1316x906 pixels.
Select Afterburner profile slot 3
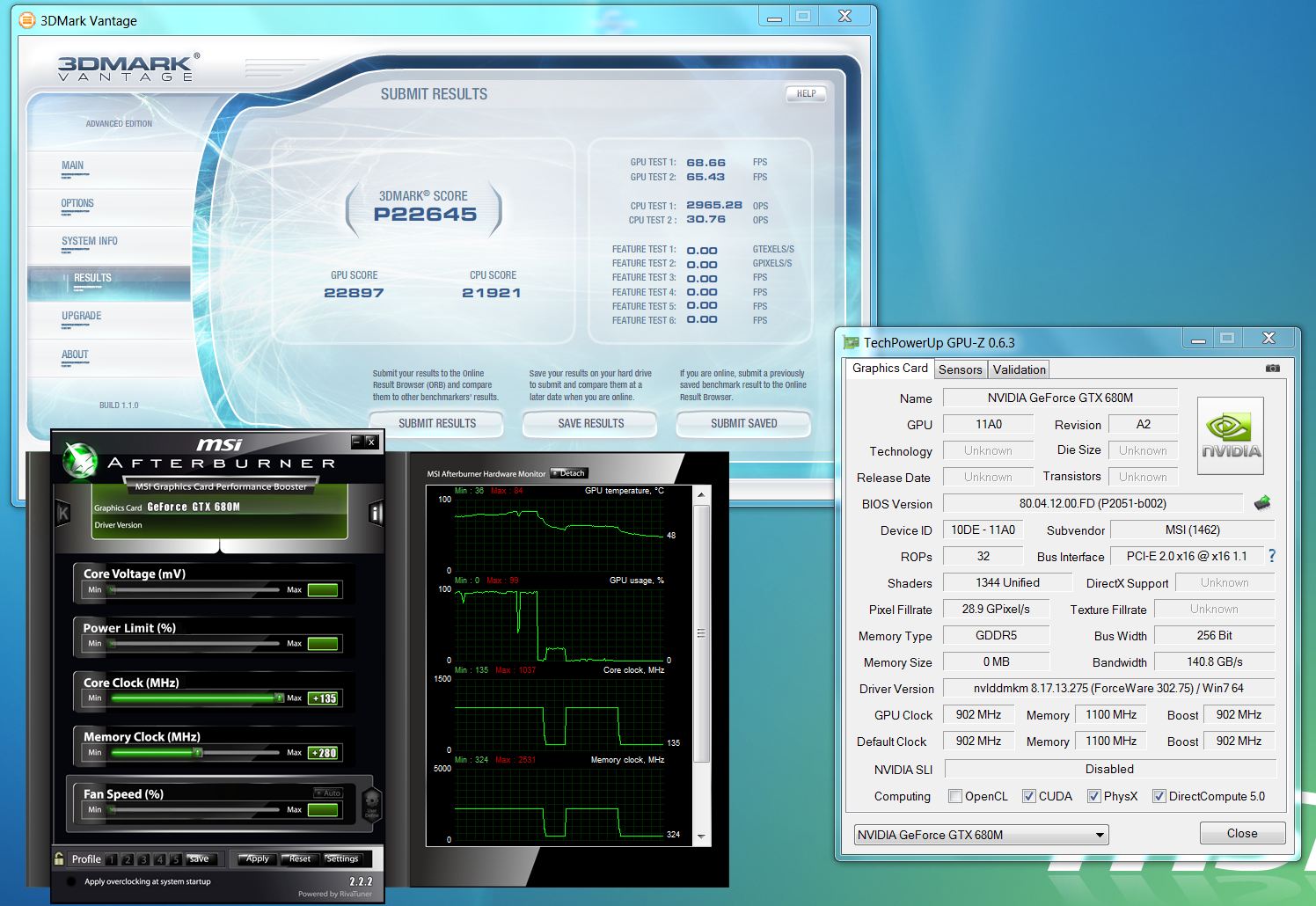[144, 859]
